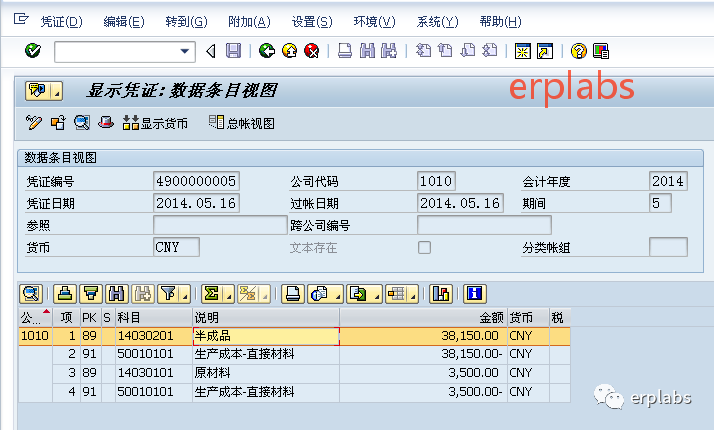Open the 环境(V) menu

tap(374, 21)
